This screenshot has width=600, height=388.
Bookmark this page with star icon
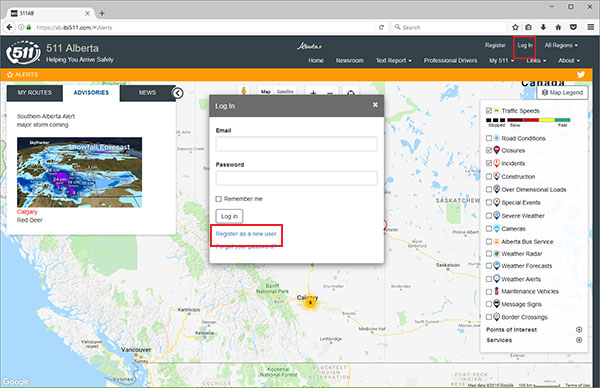click(515, 27)
